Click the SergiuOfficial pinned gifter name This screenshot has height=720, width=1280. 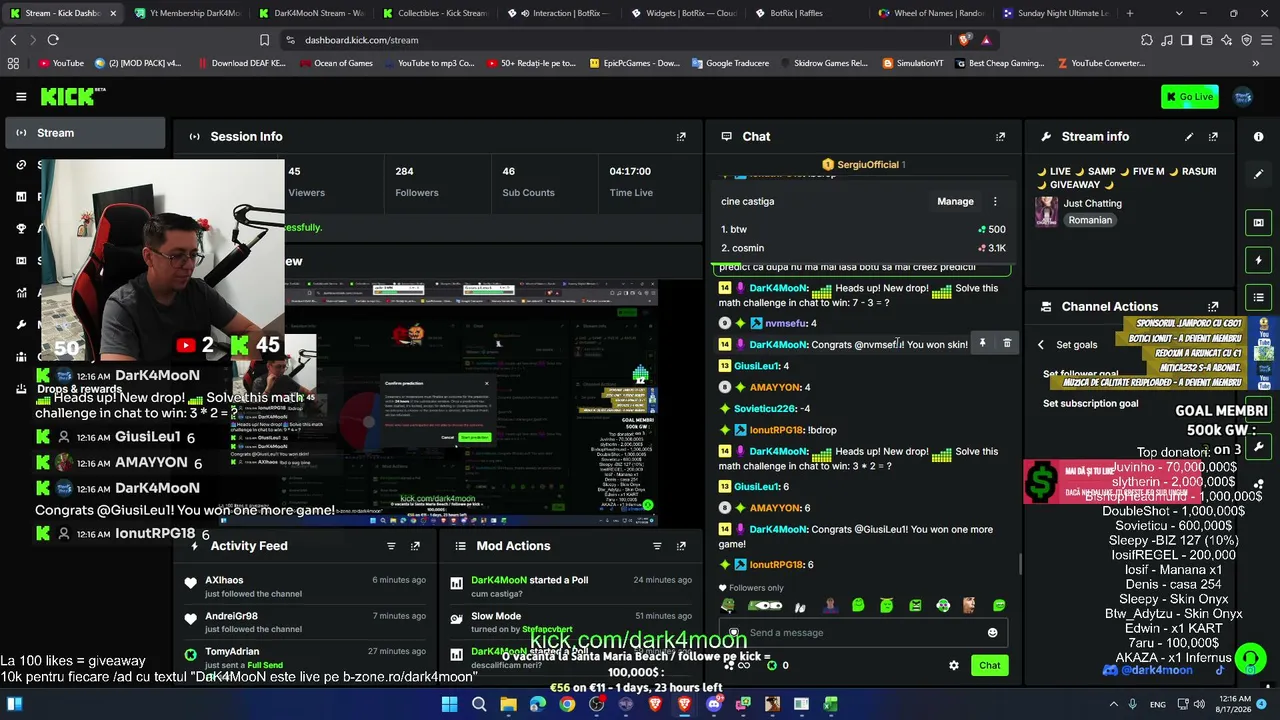pos(868,165)
